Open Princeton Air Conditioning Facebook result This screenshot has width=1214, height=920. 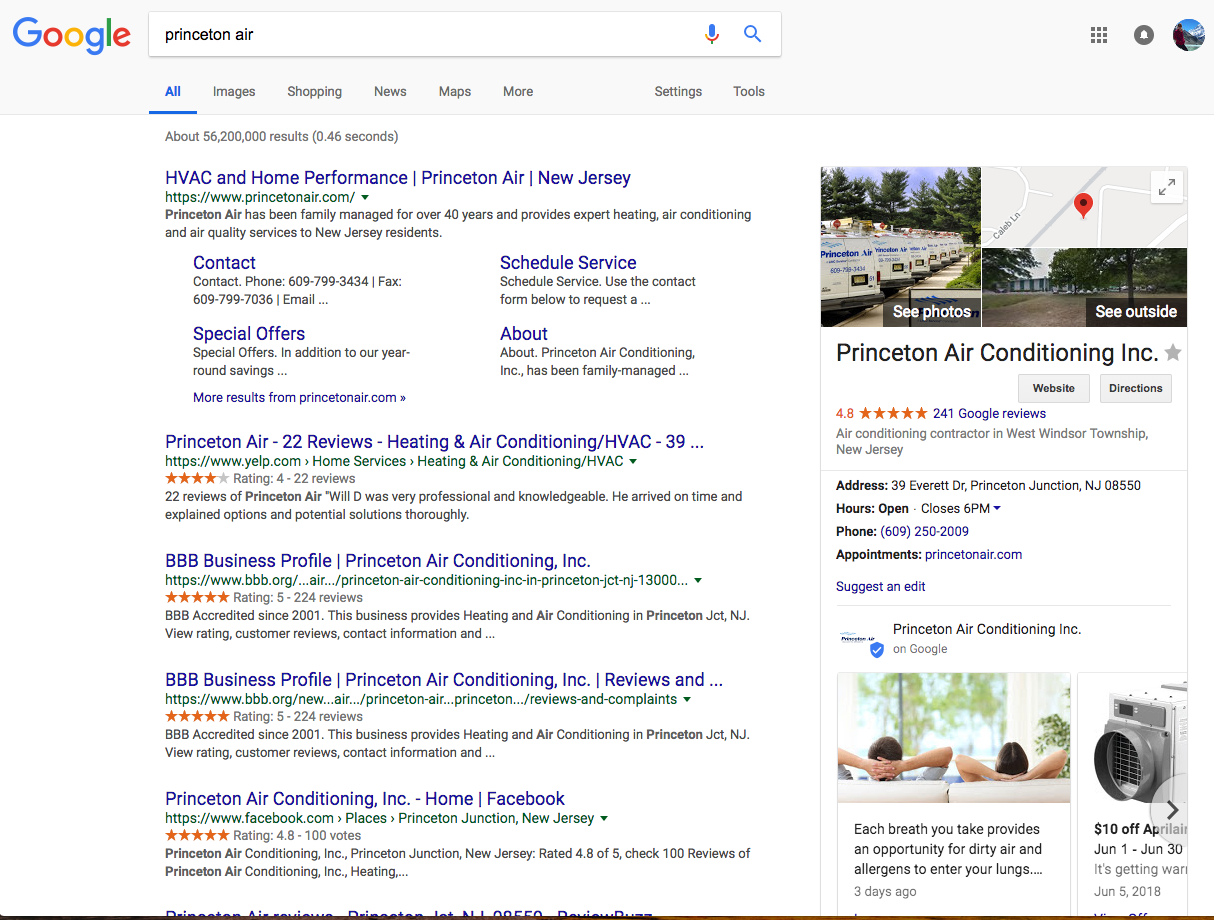point(365,799)
